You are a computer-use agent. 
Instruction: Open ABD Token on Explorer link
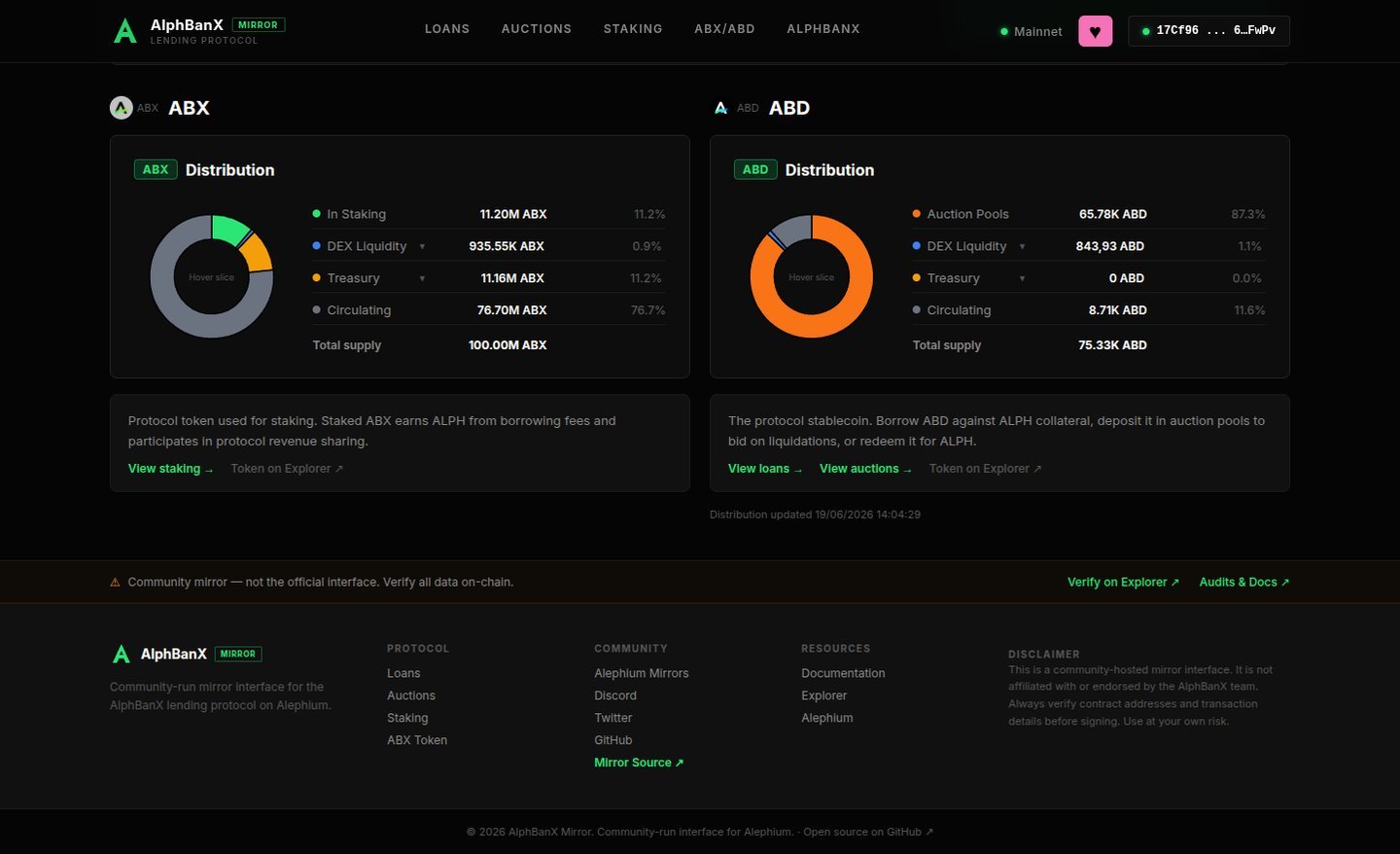pos(985,469)
